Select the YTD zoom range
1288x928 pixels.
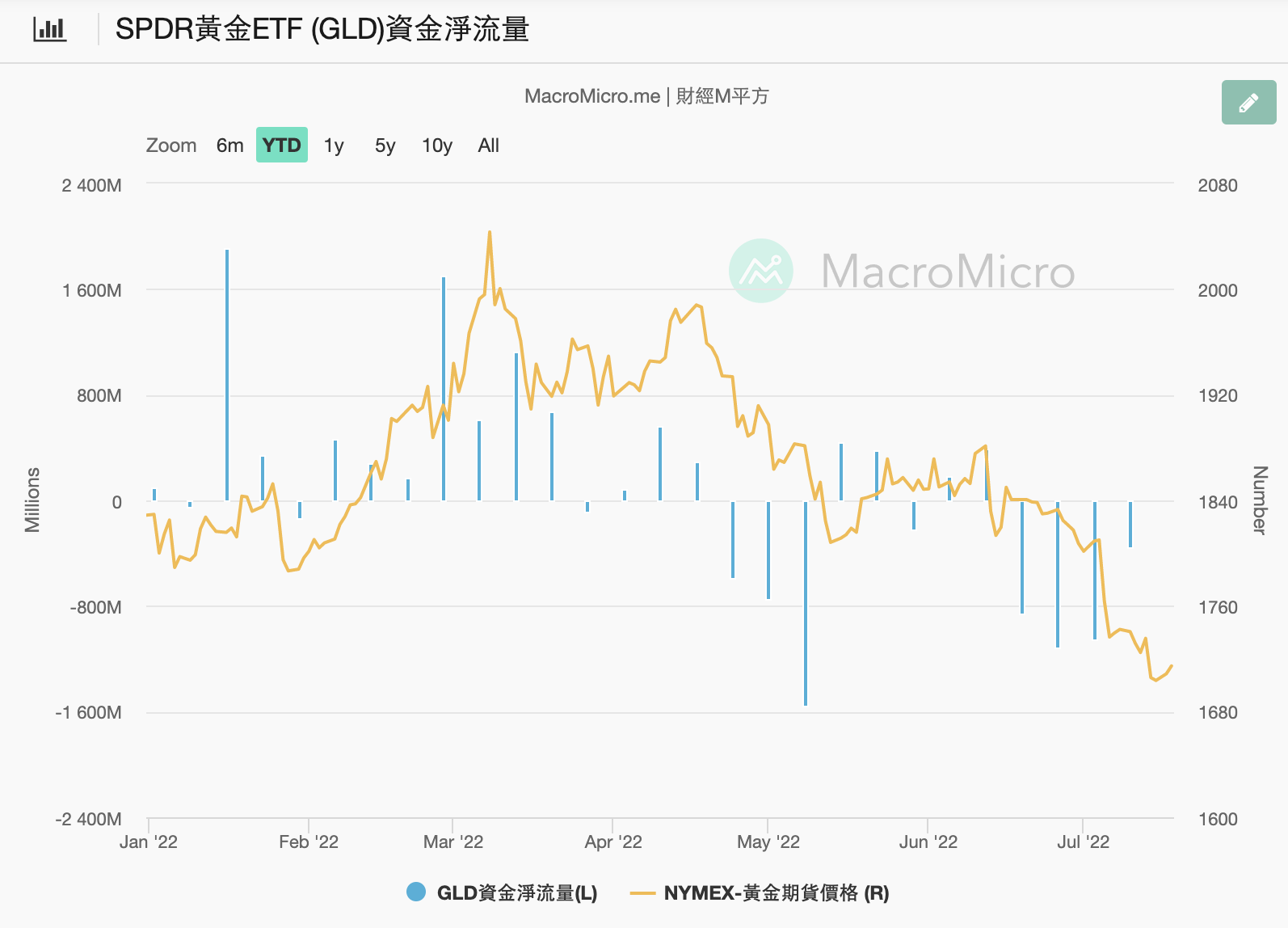point(281,146)
